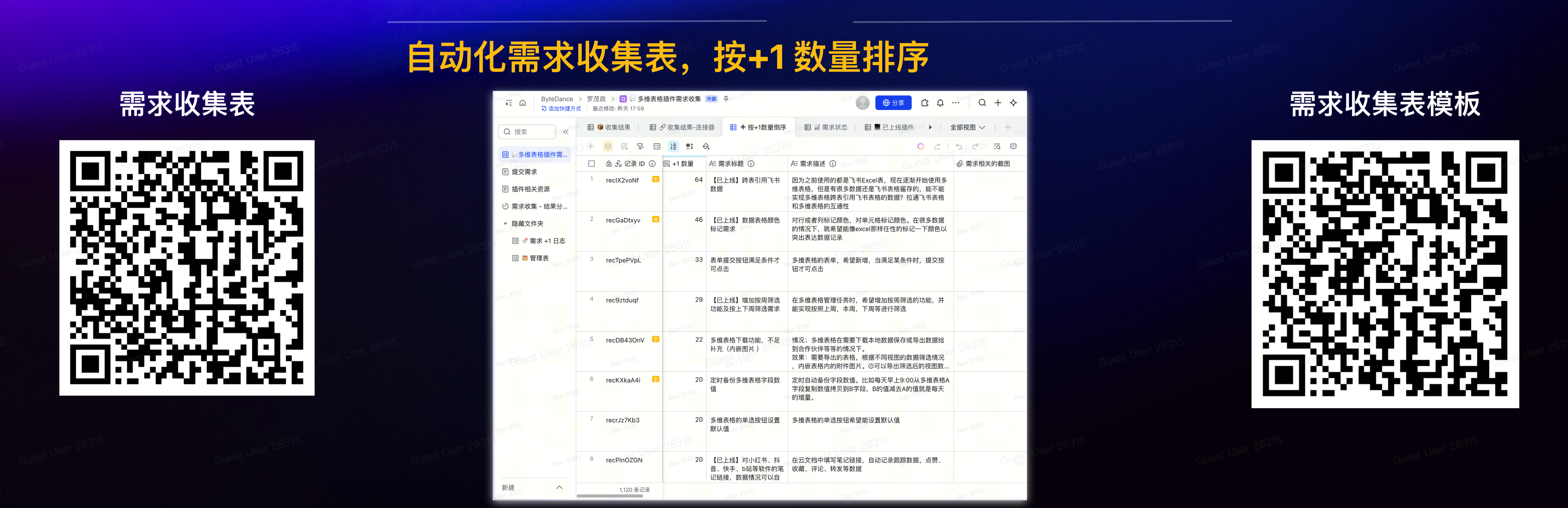The image size is (1568, 508).
Task: Toggle the select-all records checkbox
Action: coord(591,164)
